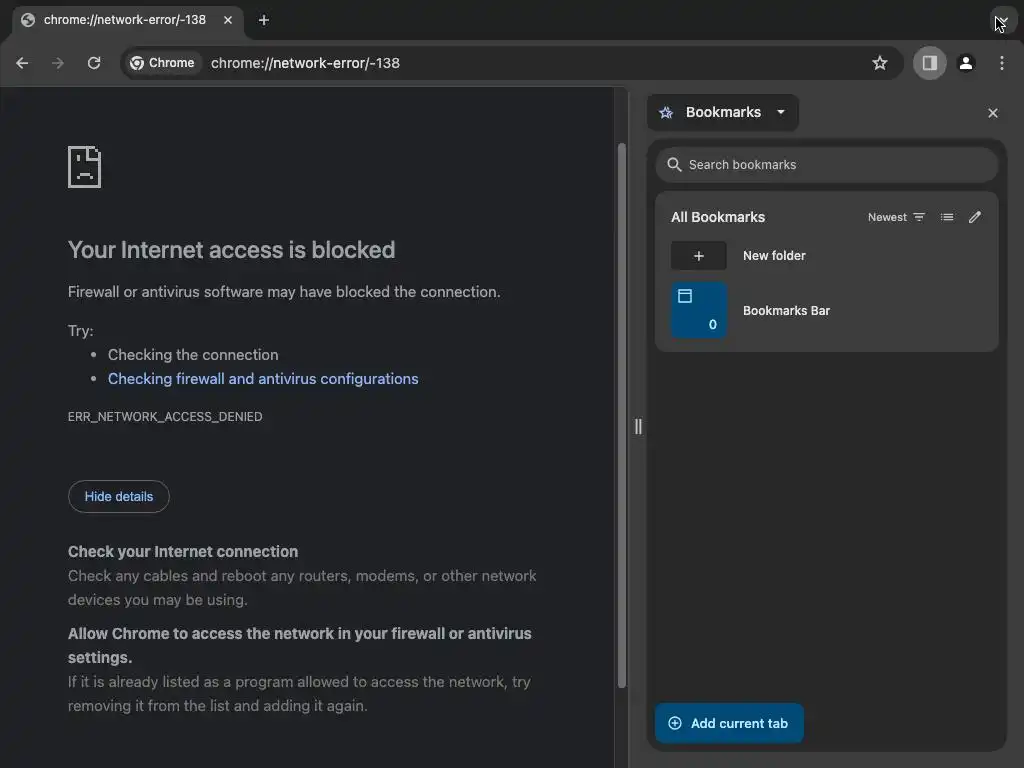This screenshot has width=1024, height=768.
Task: Click the back navigation arrow
Action: (22, 63)
